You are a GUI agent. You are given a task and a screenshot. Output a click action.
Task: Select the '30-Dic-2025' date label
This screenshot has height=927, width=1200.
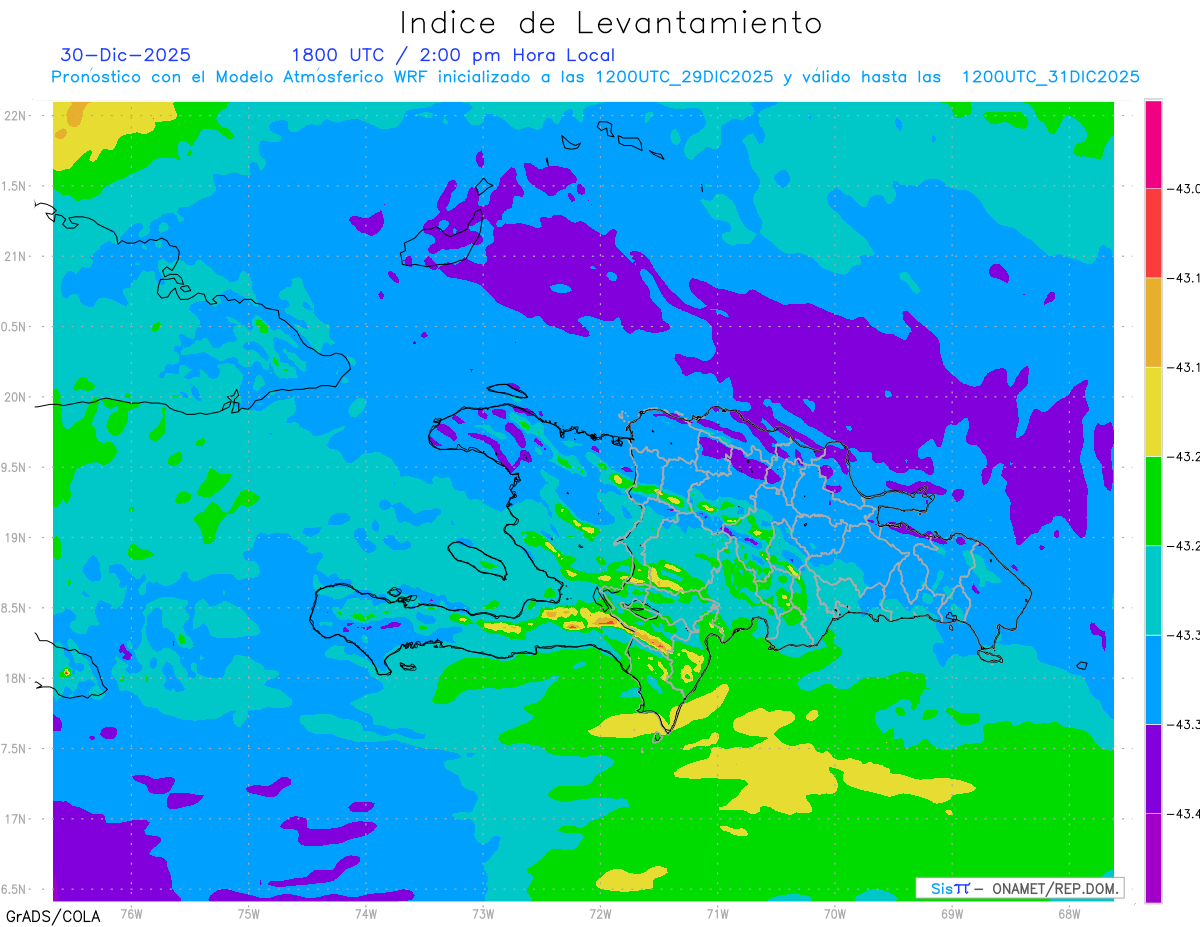pos(125,55)
